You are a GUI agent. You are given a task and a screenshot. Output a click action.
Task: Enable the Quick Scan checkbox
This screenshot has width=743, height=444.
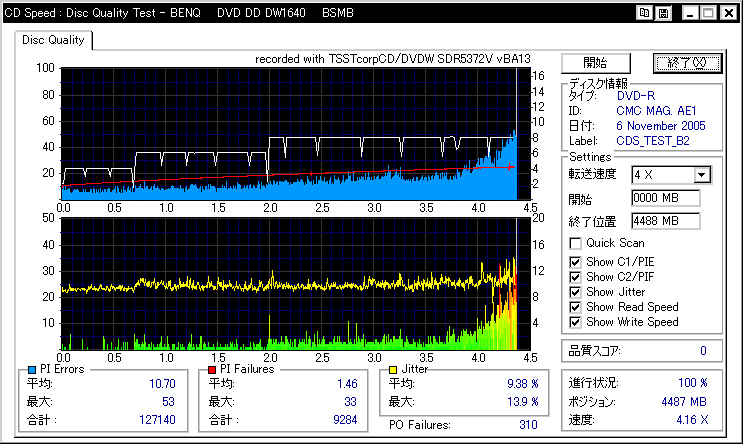[575, 244]
